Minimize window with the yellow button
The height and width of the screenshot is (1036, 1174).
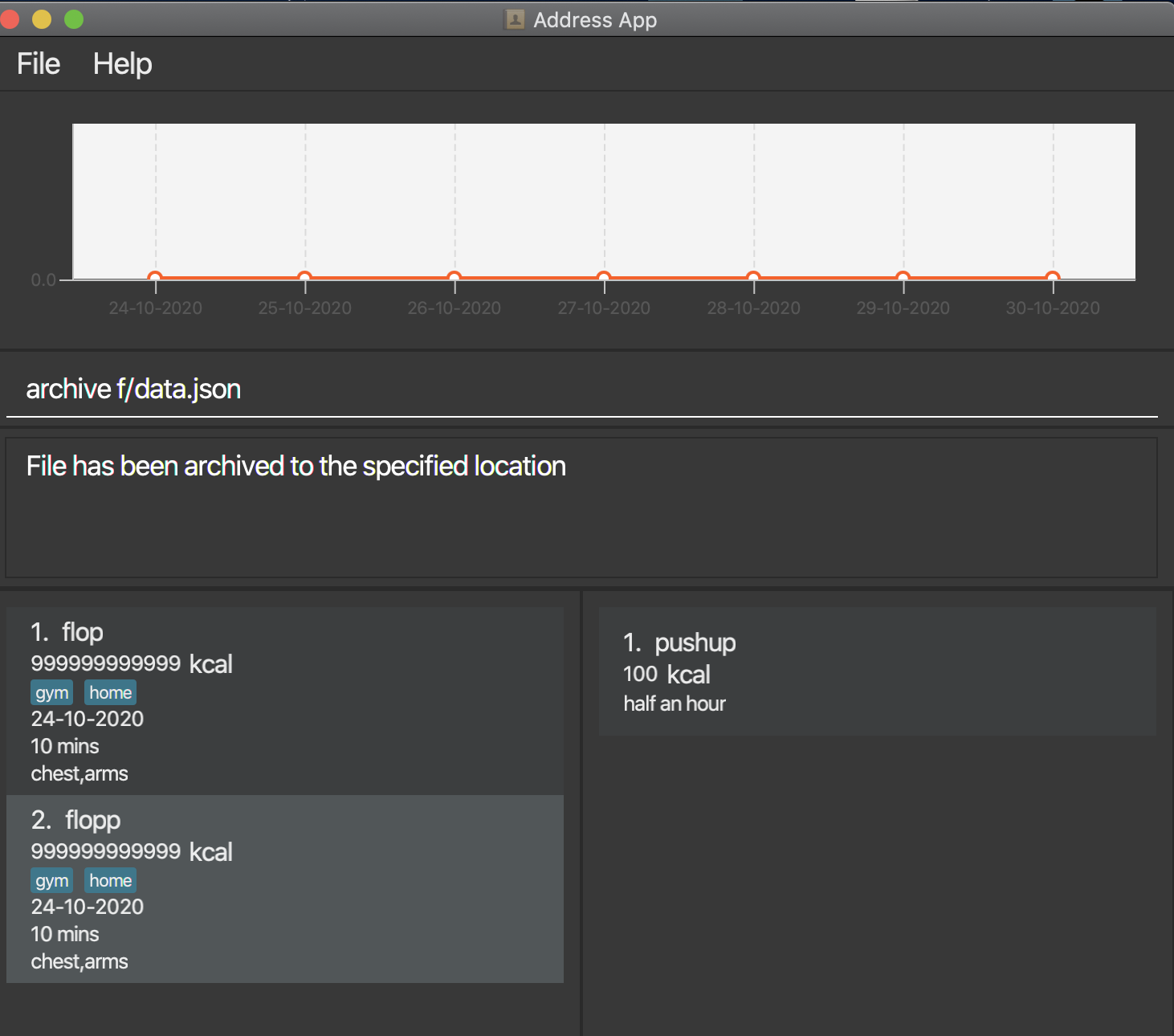click(42, 18)
